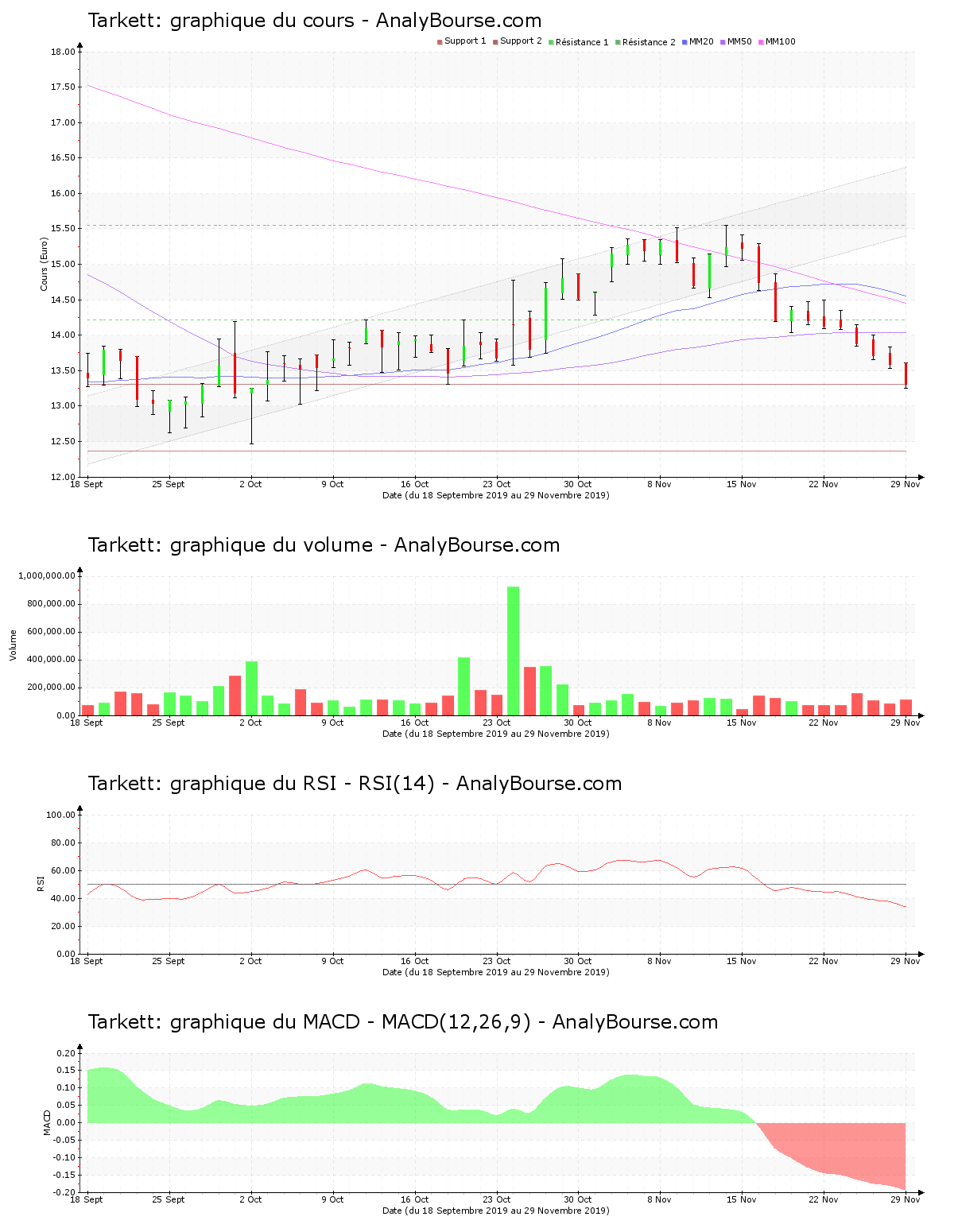Click the 12.00 value on price axis
The width and height of the screenshot is (954, 1232).
click(x=63, y=477)
